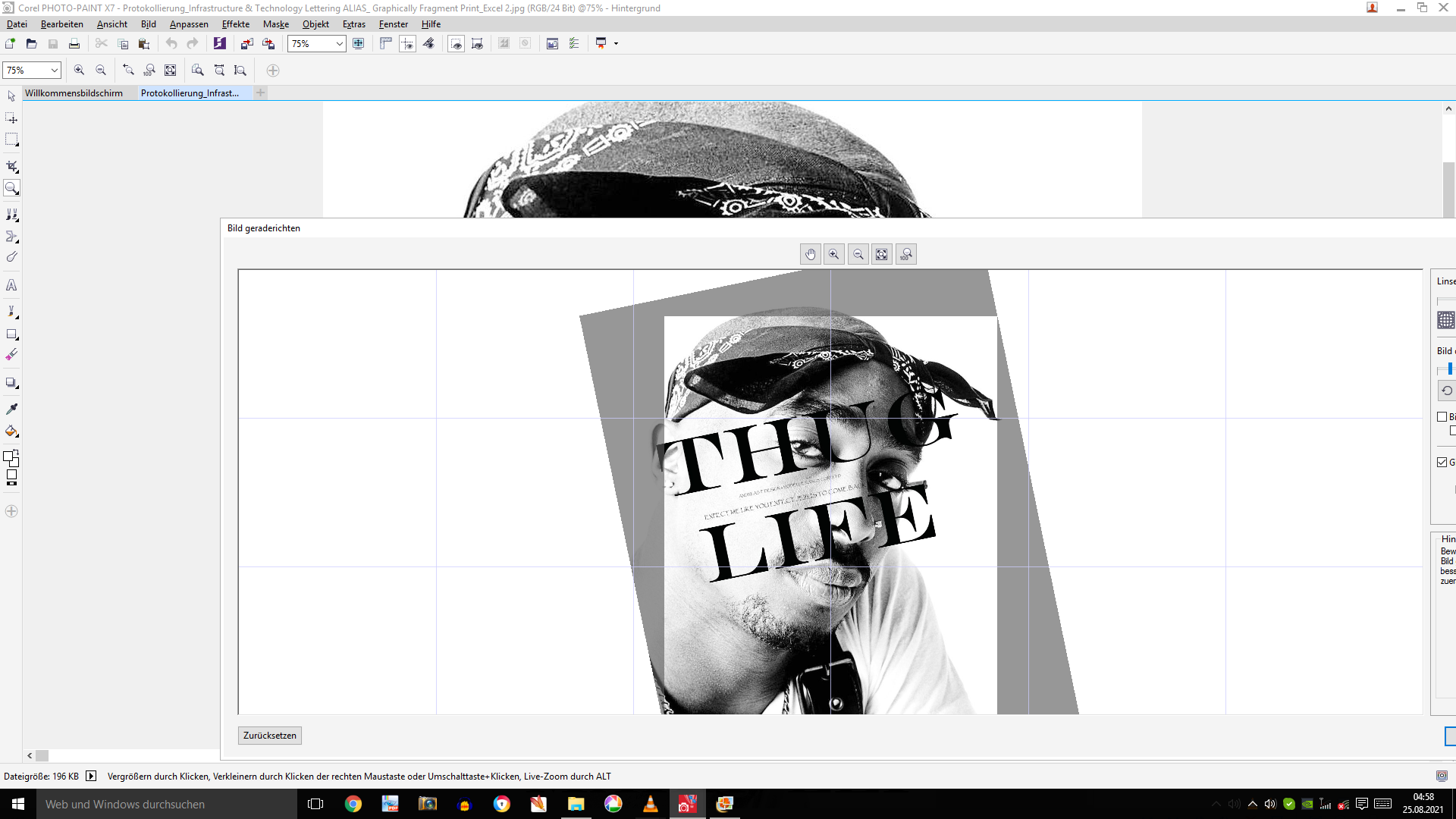Toggle the object marquee visibility icon
Viewport: 1456px width, 819px height.
tap(477, 44)
